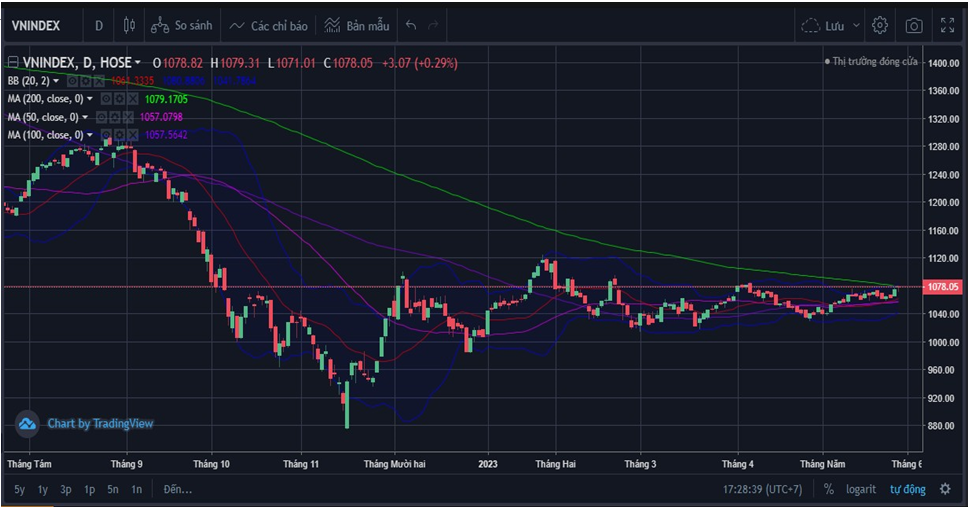Image resolution: width=968 pixels, height=507 pixels.
Task: Open the candlestick chart style selector
Action: pos(128,25)
